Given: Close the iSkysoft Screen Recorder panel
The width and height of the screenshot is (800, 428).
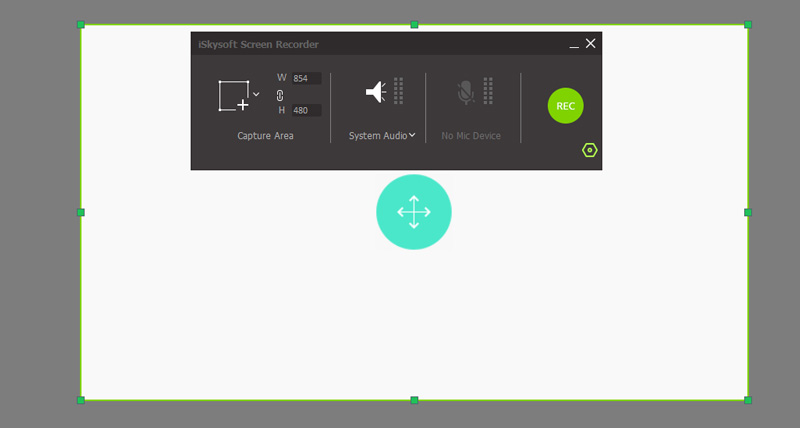Looking at the screenshot, I should (591, 43).
